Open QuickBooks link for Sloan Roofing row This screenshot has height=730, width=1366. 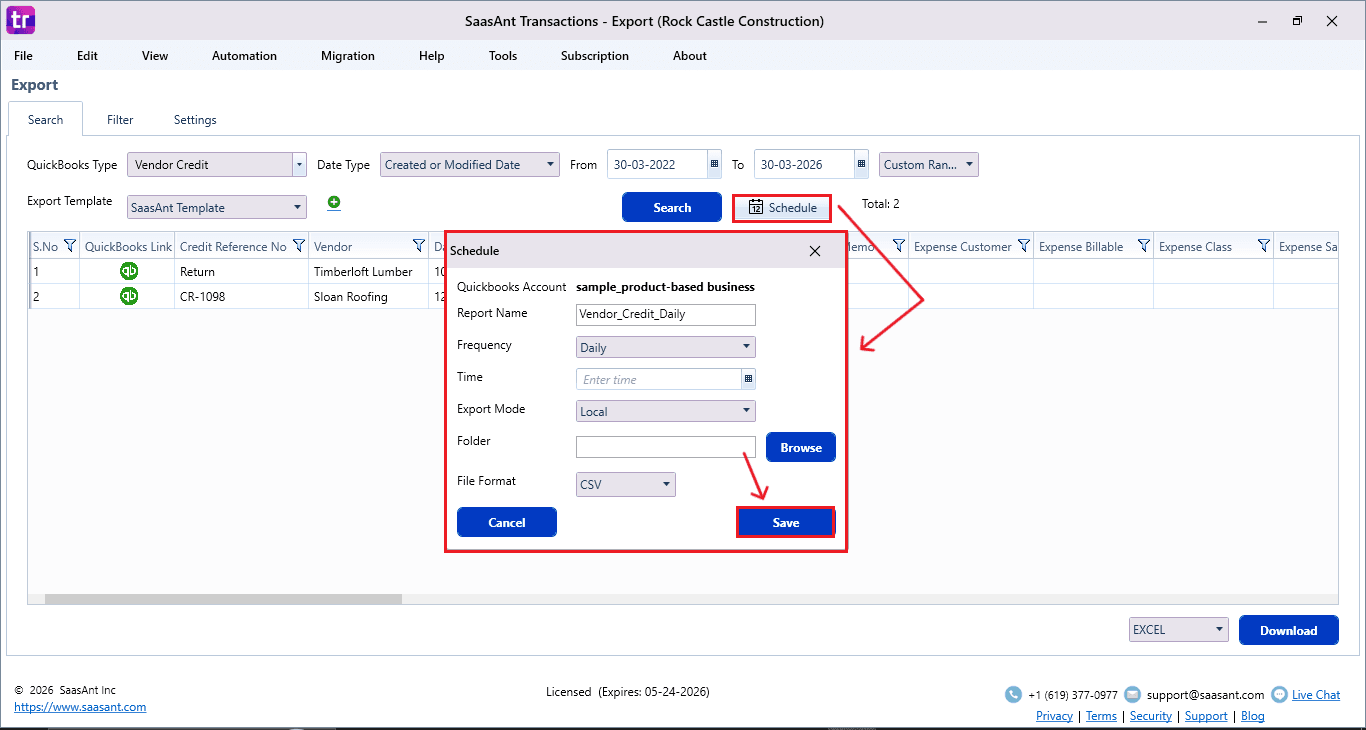tap(129, 296)
